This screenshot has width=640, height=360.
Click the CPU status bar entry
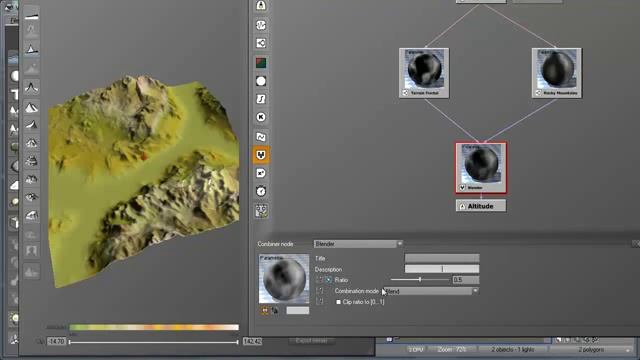416,350
